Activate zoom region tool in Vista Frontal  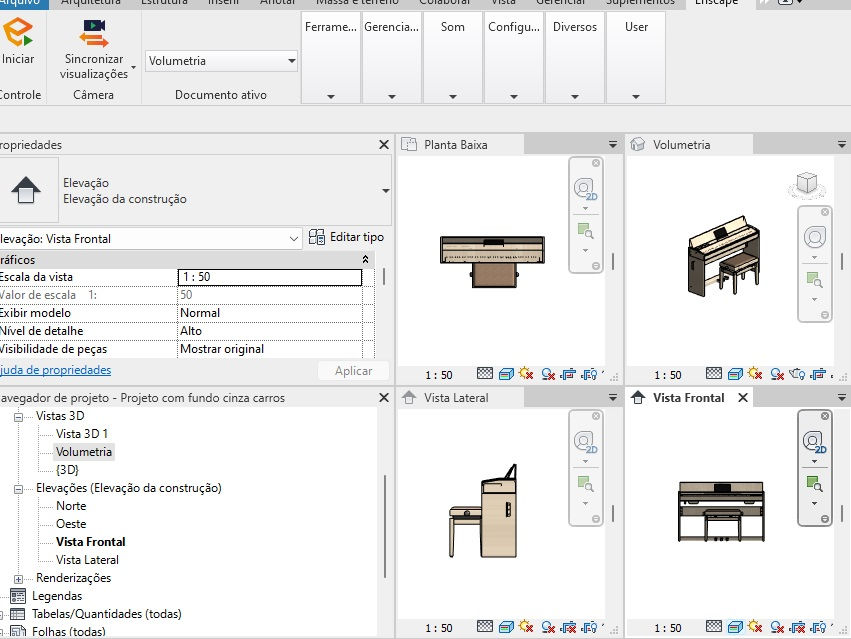(x=814, y=484)
